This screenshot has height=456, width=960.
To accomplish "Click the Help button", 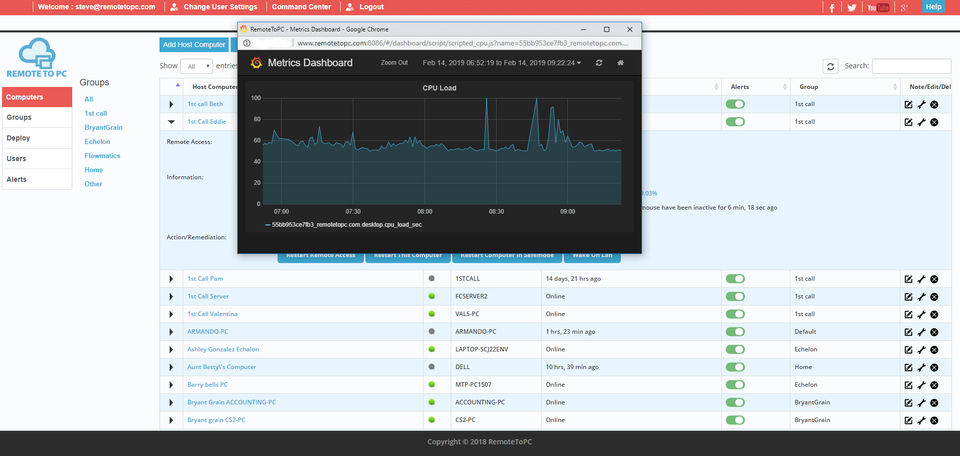I will click(x=933, y=7).
